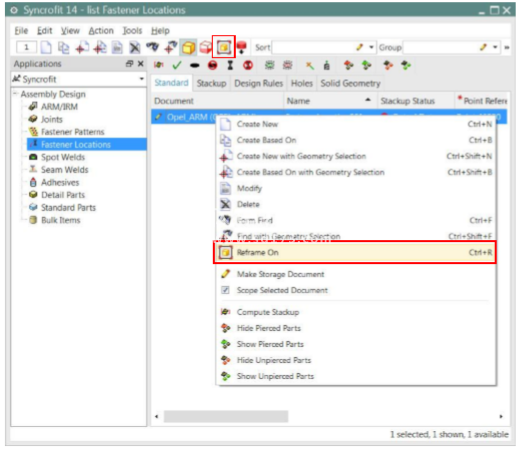Choose Modify in the context menu
The width and height of the screenshot is (516, 450).
(356, 188)
